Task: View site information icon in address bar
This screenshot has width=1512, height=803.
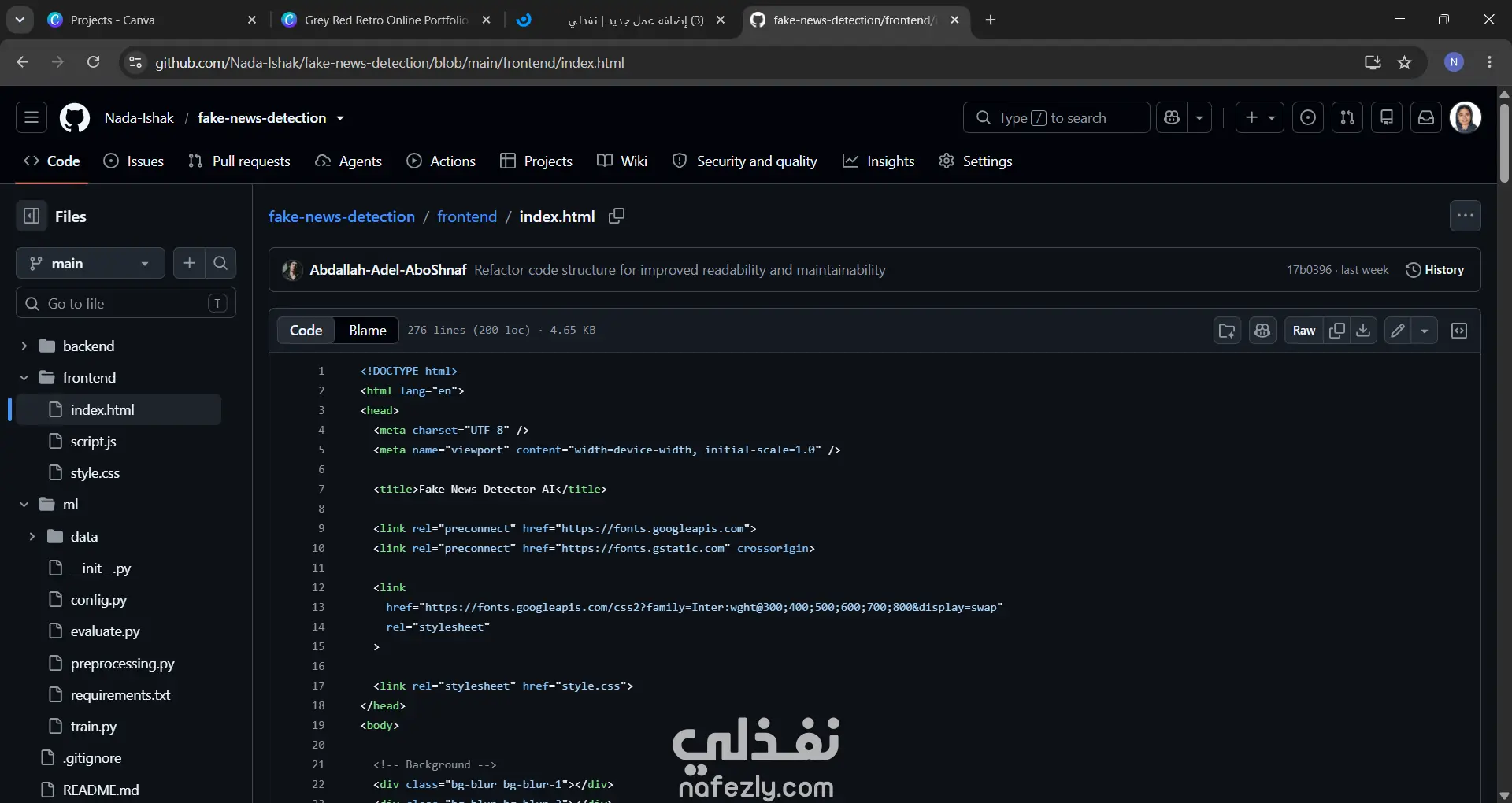Action: (x=135, y=62)
